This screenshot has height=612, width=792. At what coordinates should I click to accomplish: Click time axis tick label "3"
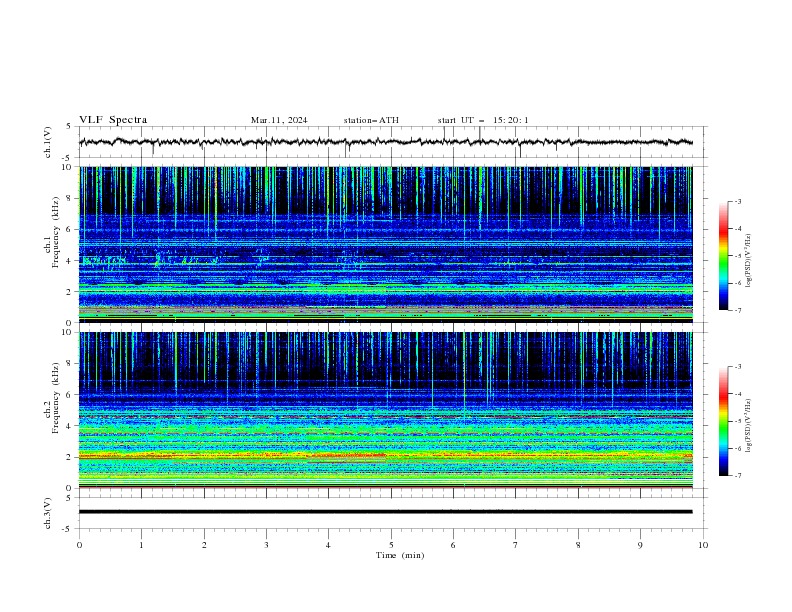point(266,545)
